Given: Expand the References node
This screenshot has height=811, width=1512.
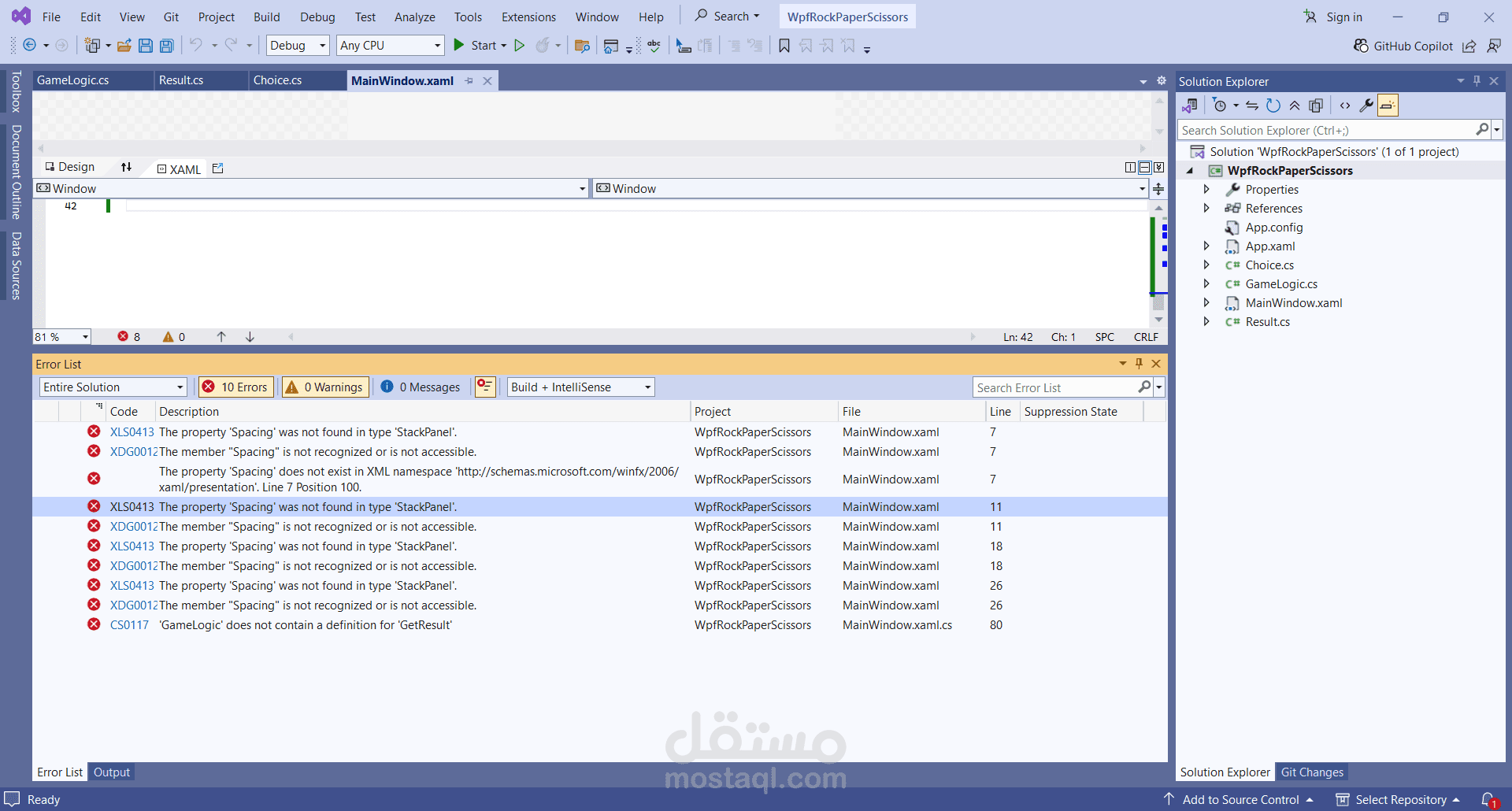Looking at the screenshot, I should tap(1206, 208).
